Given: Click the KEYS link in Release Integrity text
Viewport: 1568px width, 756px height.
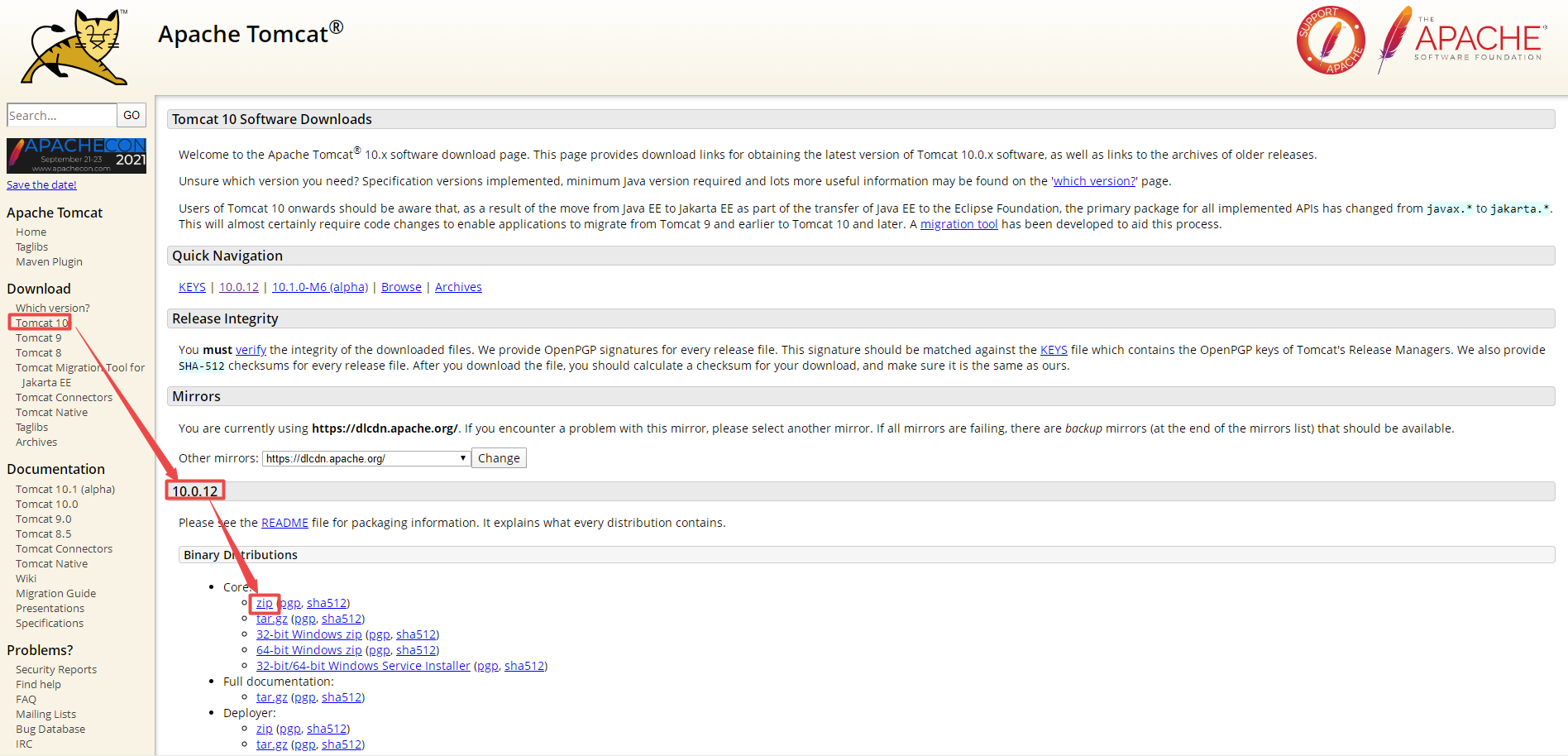Looking at the screenshot, I should pyautogui.click(x=1054, y=350).
